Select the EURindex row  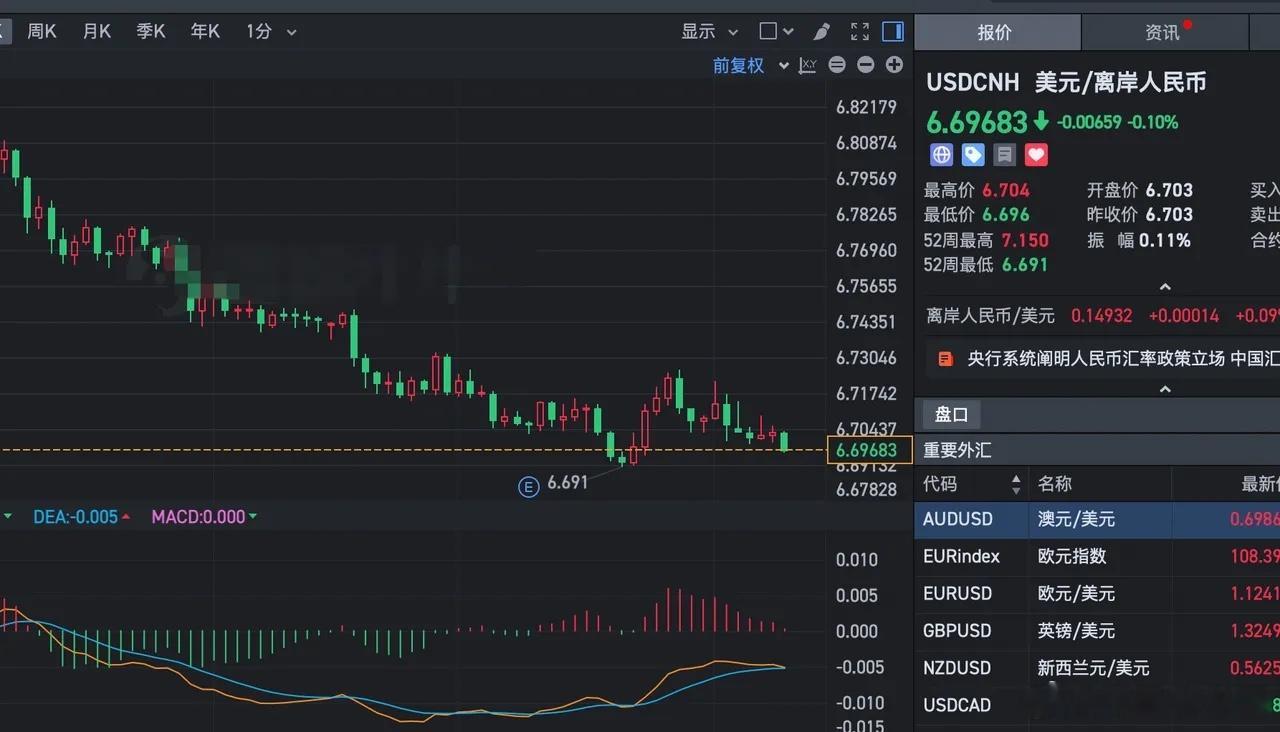pos(1097,556)
